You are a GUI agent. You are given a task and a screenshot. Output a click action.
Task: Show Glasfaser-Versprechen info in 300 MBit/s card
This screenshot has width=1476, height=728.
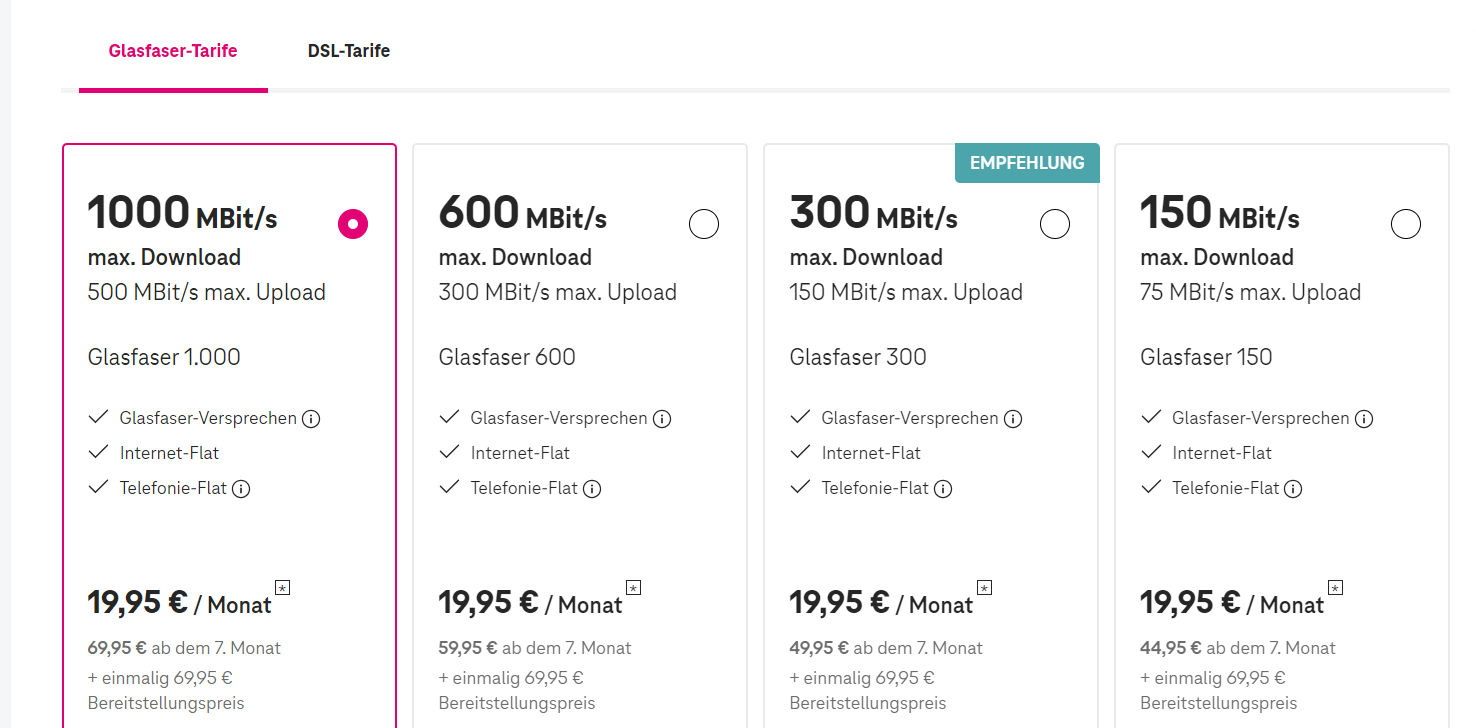(x=1013, y=419)
